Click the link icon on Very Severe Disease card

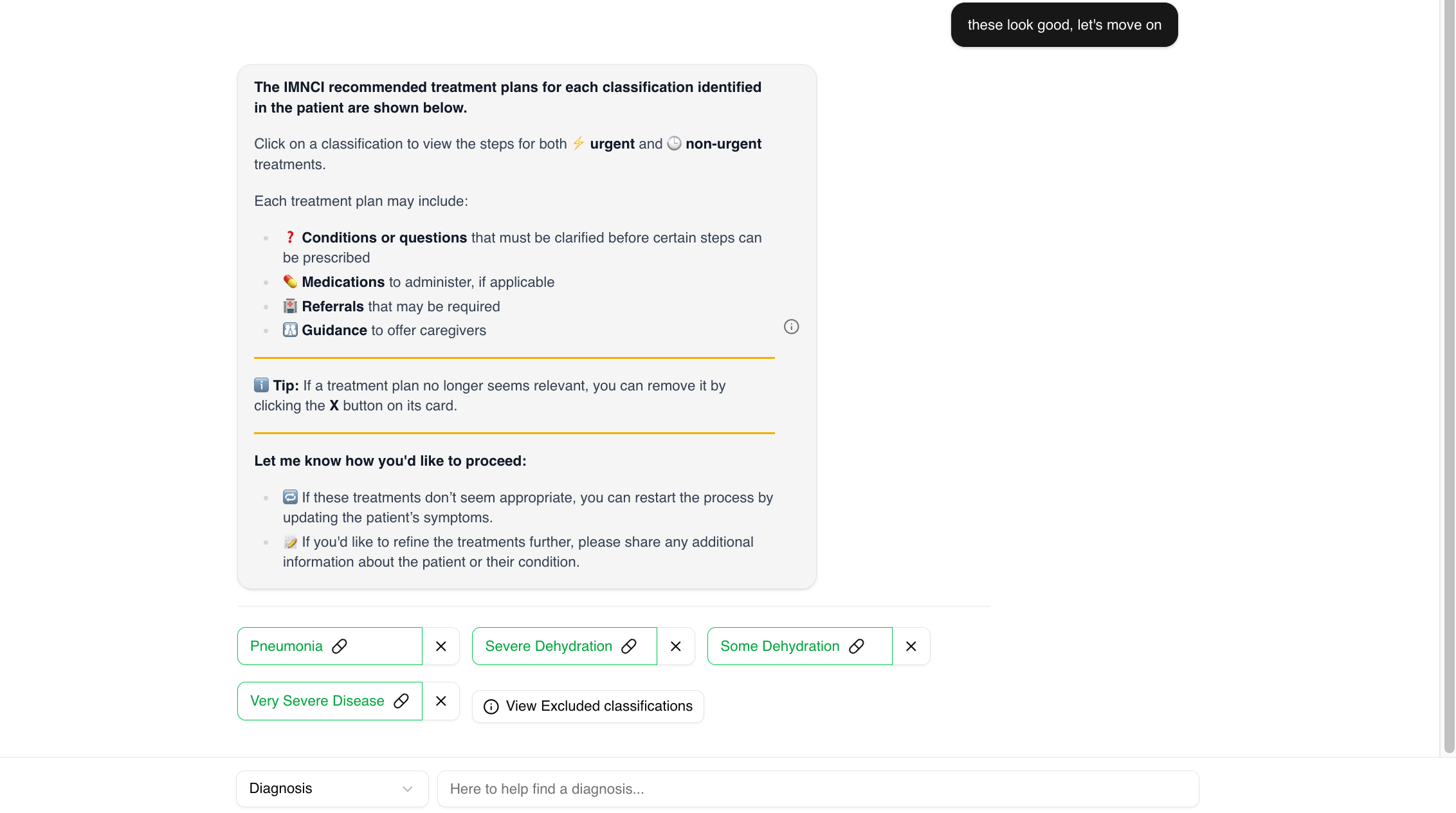coord(401,701)
